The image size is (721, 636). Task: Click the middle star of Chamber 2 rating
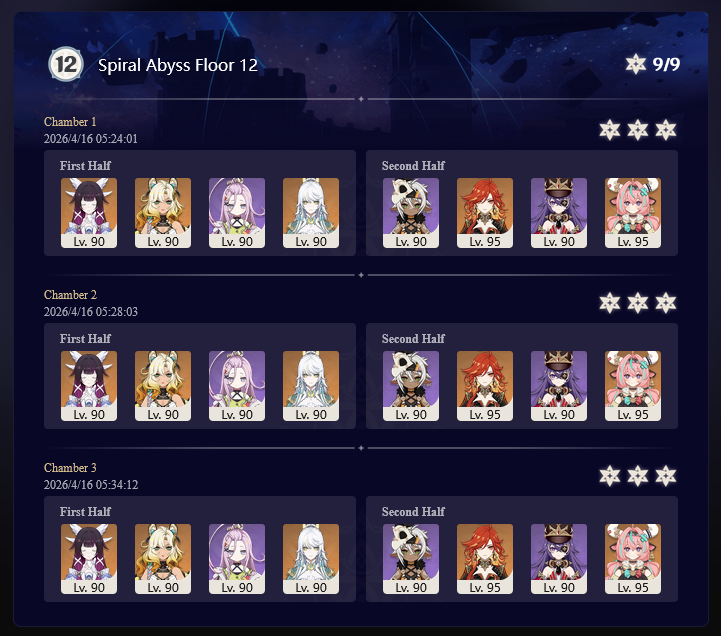(638, 303)
